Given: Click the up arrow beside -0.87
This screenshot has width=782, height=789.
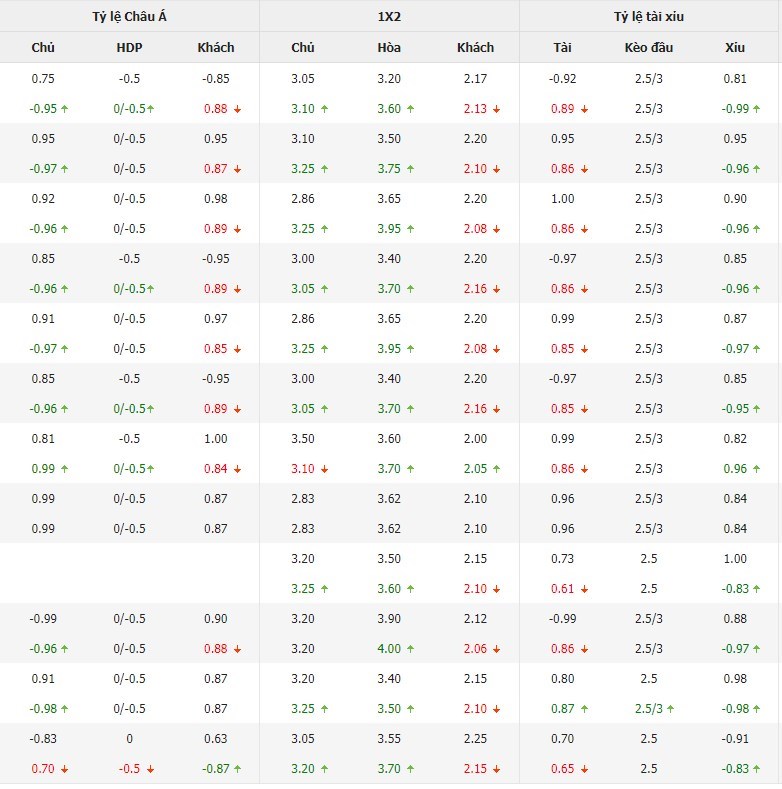Looking at the screenshot, I should [x=237, y=769].
